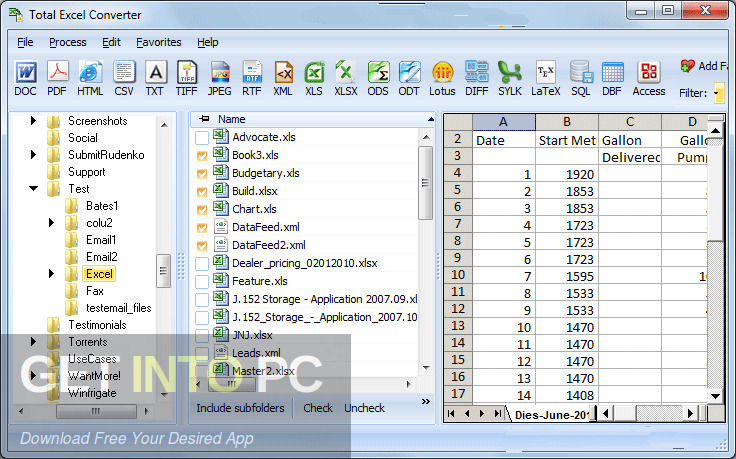Open the Process menu
736x459 pixels.
68,42
